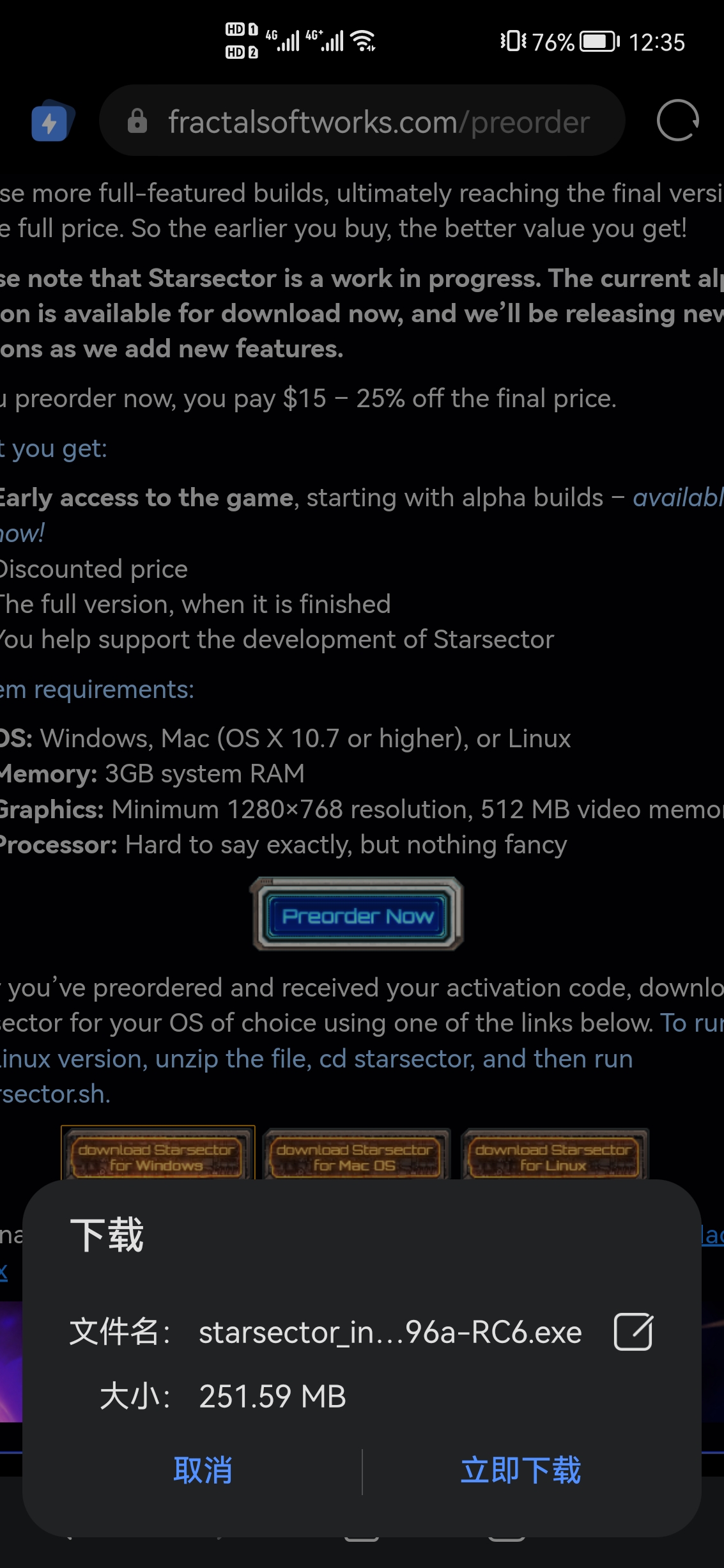The width and height of the screenshot is (724, 1568).
Task: Tap the 251.59 MB file size text
Action: (x=272, y=1397)
